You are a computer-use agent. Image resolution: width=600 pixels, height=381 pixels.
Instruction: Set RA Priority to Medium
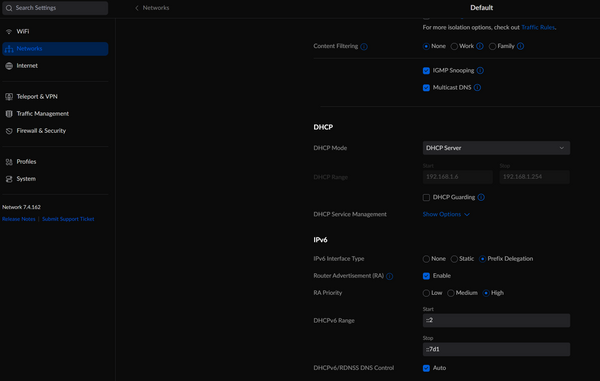(x=451, y=293)
